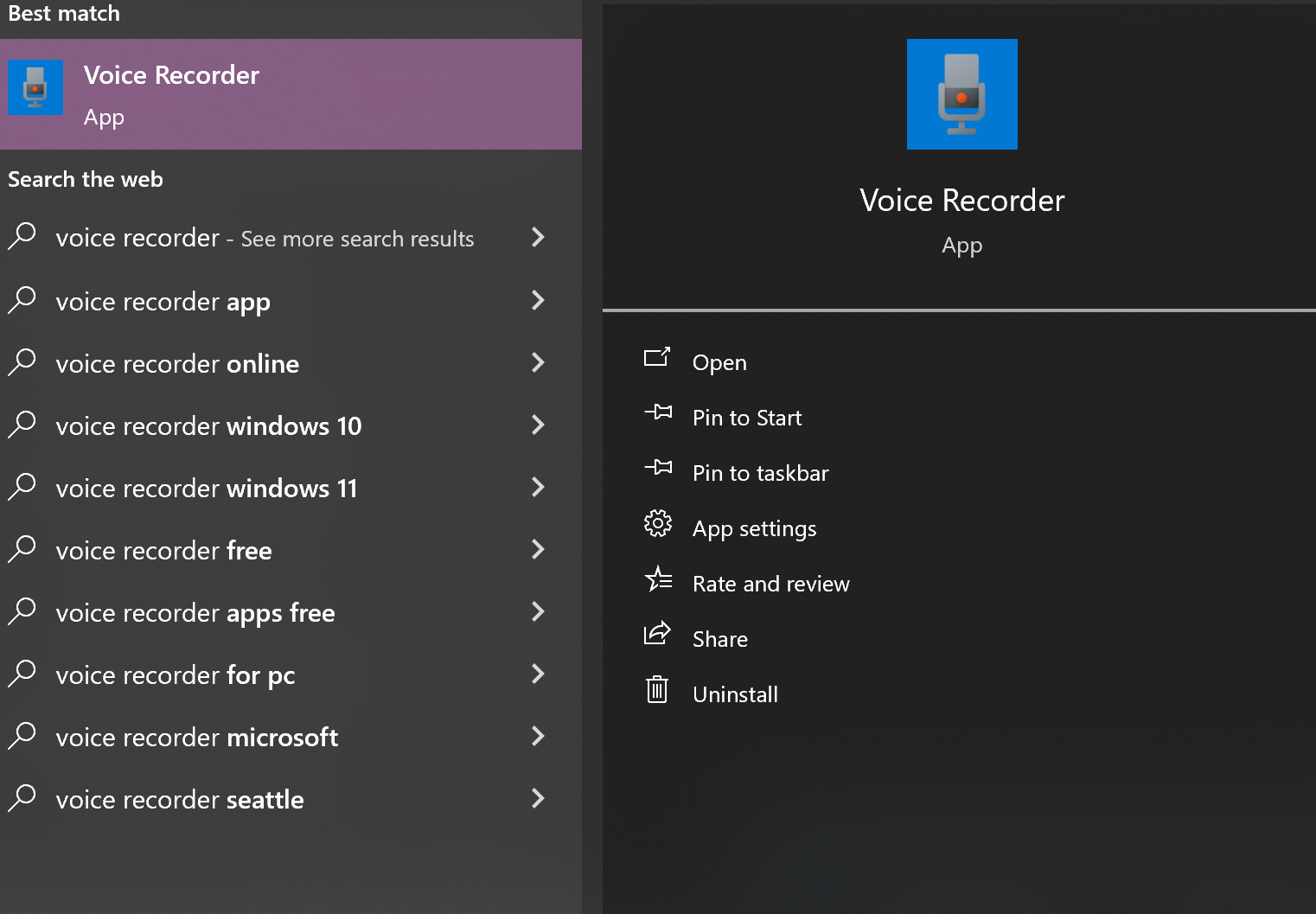Expand chevron for 'voice recorder online'
1316x914 pixels.
[538, 362]
